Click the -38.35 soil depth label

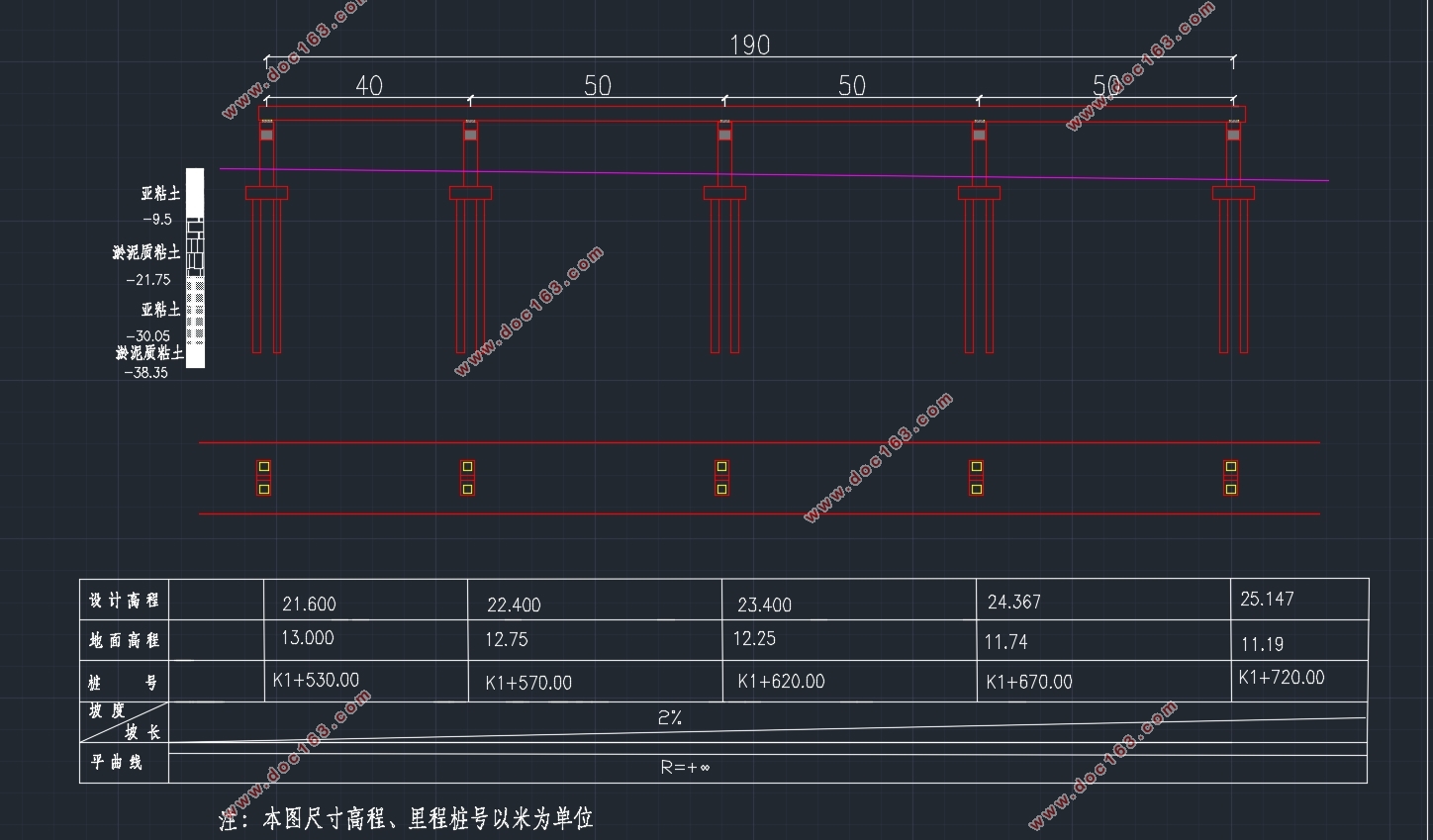(x=146, y=373)
